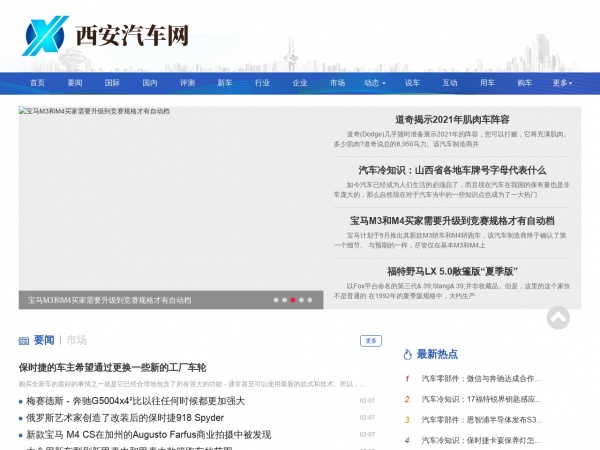Open hot item 4 保时捷卡宴保养灯
This screenshot has height=450, width=600.
pos(481,440)
